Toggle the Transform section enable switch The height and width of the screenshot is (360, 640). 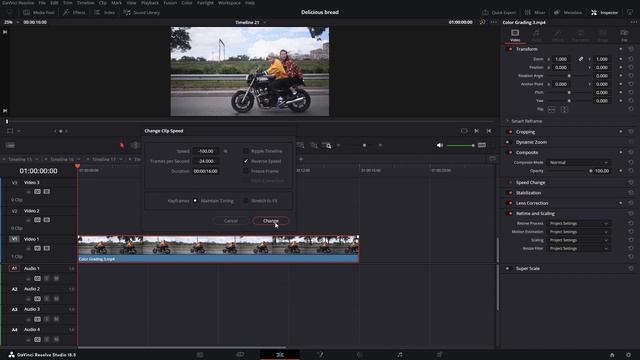point(509,49)
